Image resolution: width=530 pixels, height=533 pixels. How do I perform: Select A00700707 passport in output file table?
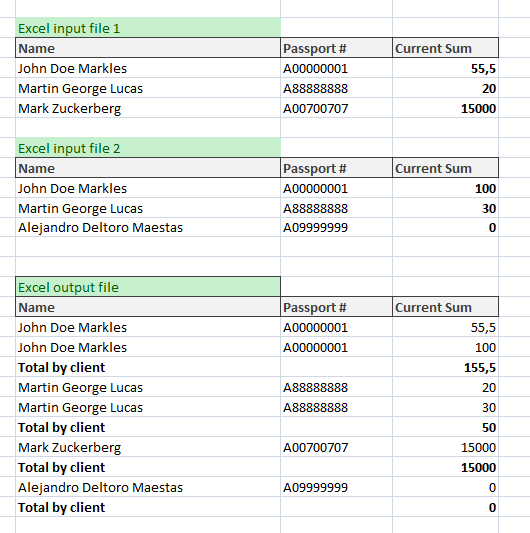point(337,447)
